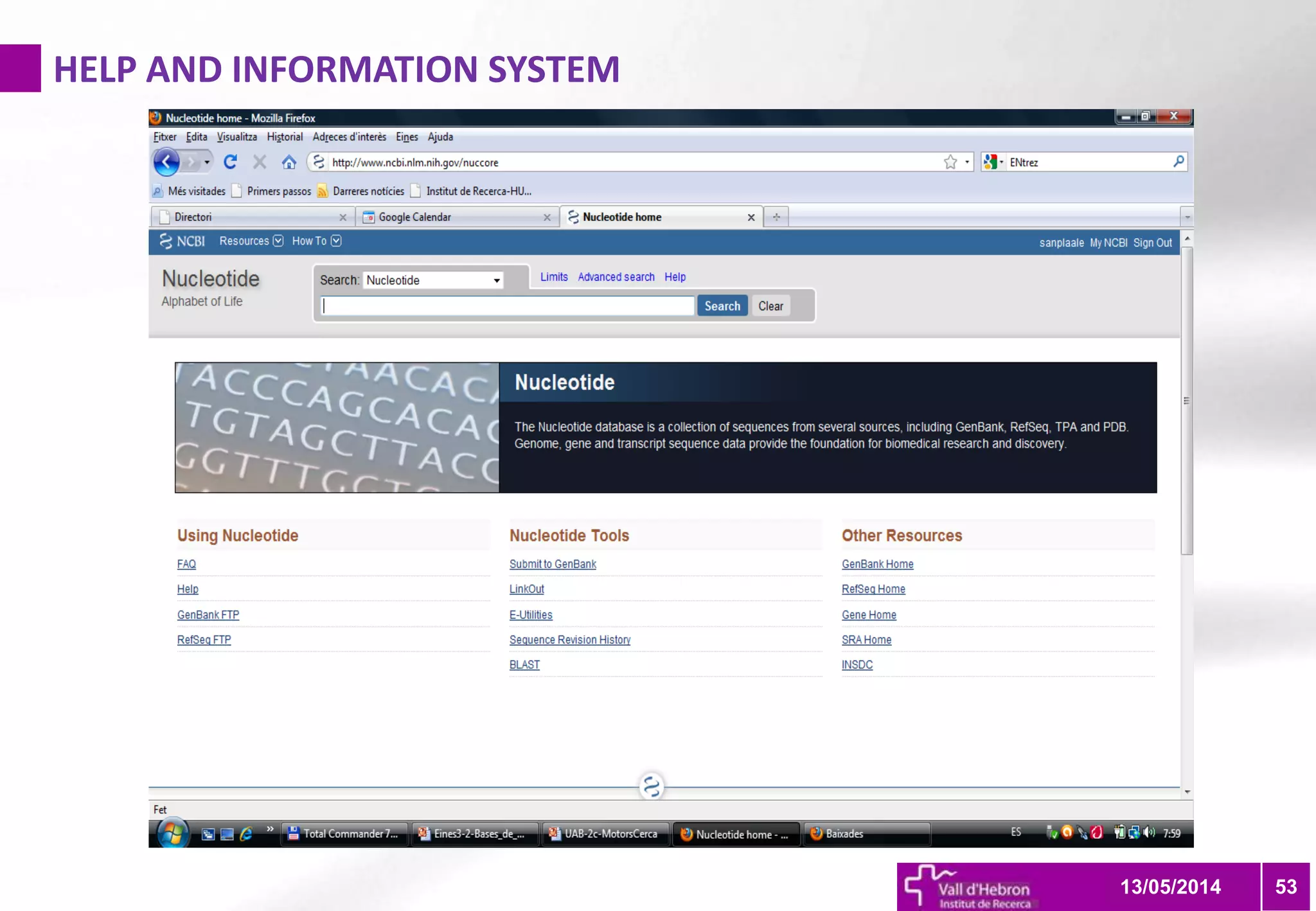The width and height of the screenshot is (1316, 911).
Task: Open GenBank FTP link
Action: coord(208,615)
